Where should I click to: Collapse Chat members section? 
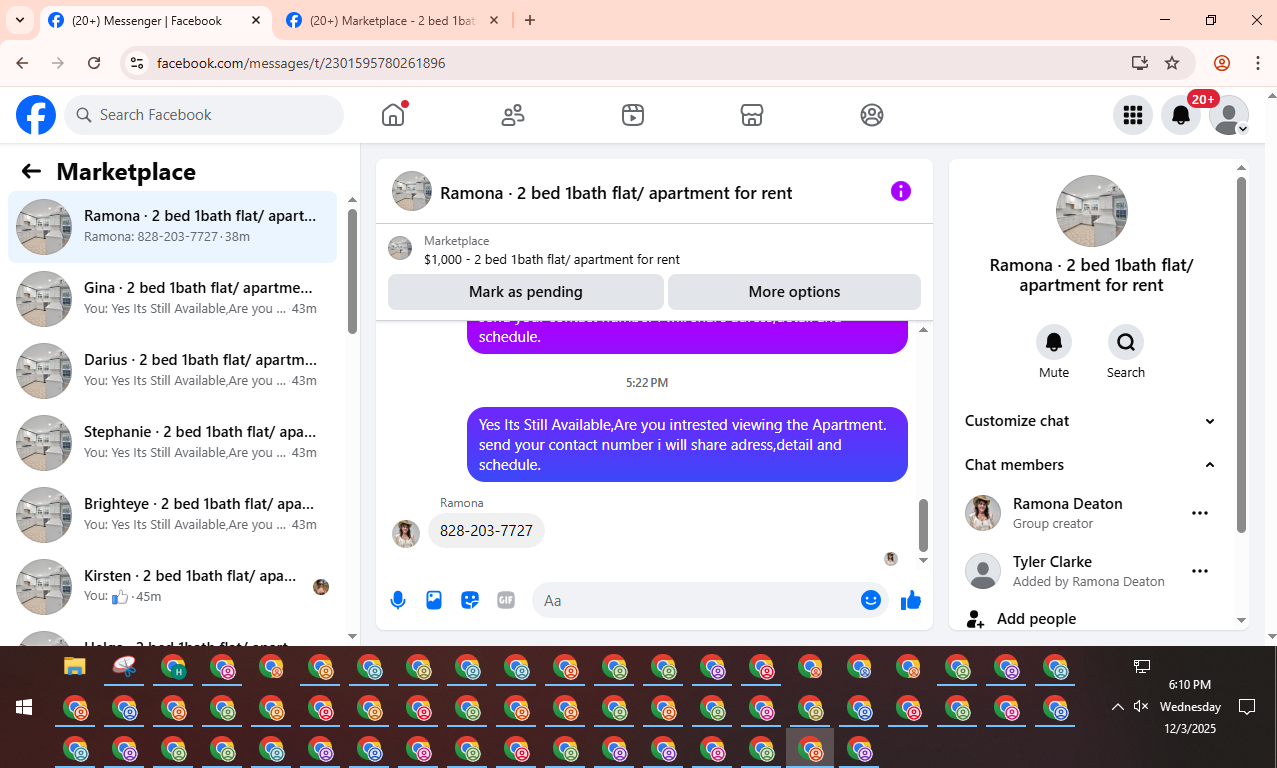point(1091,465)
